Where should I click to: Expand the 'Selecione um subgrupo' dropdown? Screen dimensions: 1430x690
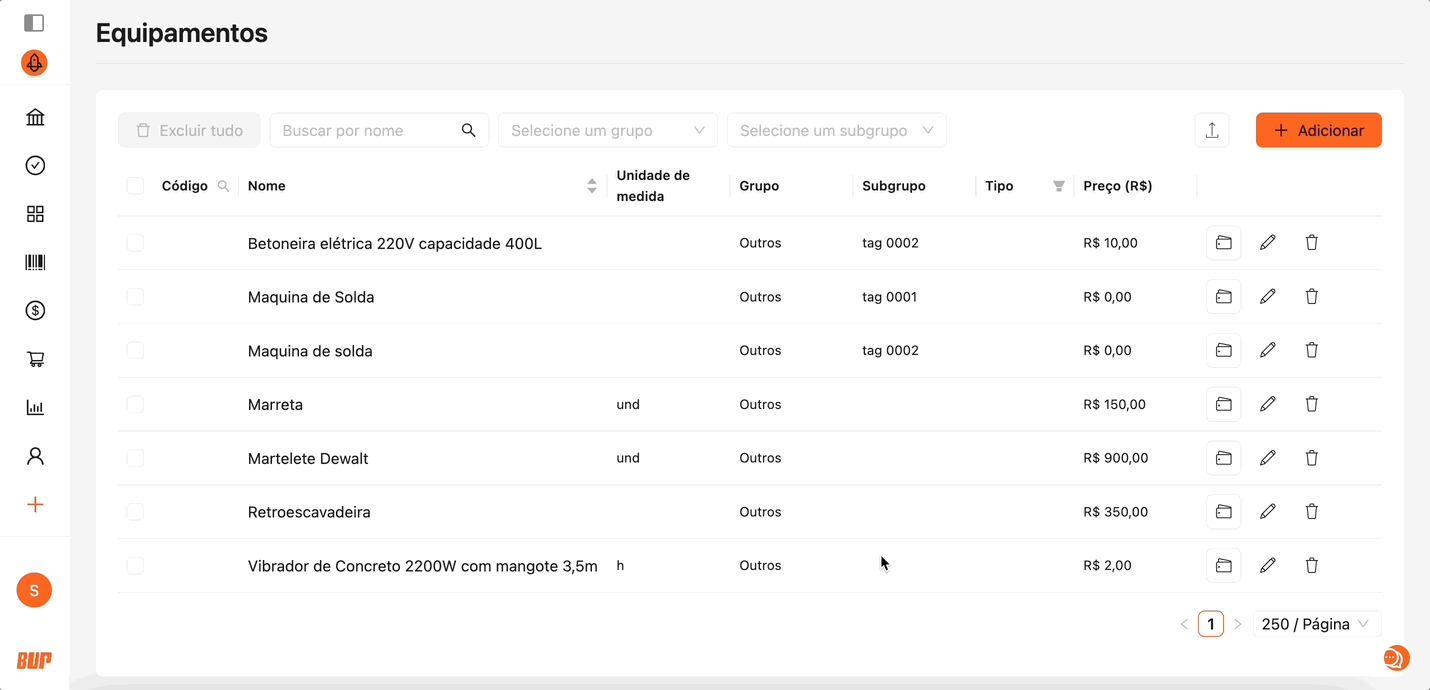click(836, 130)
